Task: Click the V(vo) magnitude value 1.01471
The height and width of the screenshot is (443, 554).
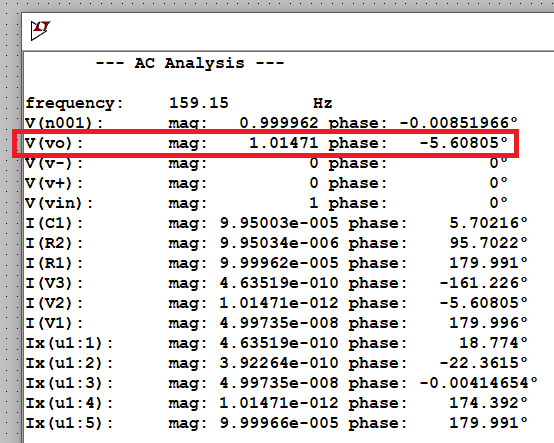Action: (x=284, y=143)
